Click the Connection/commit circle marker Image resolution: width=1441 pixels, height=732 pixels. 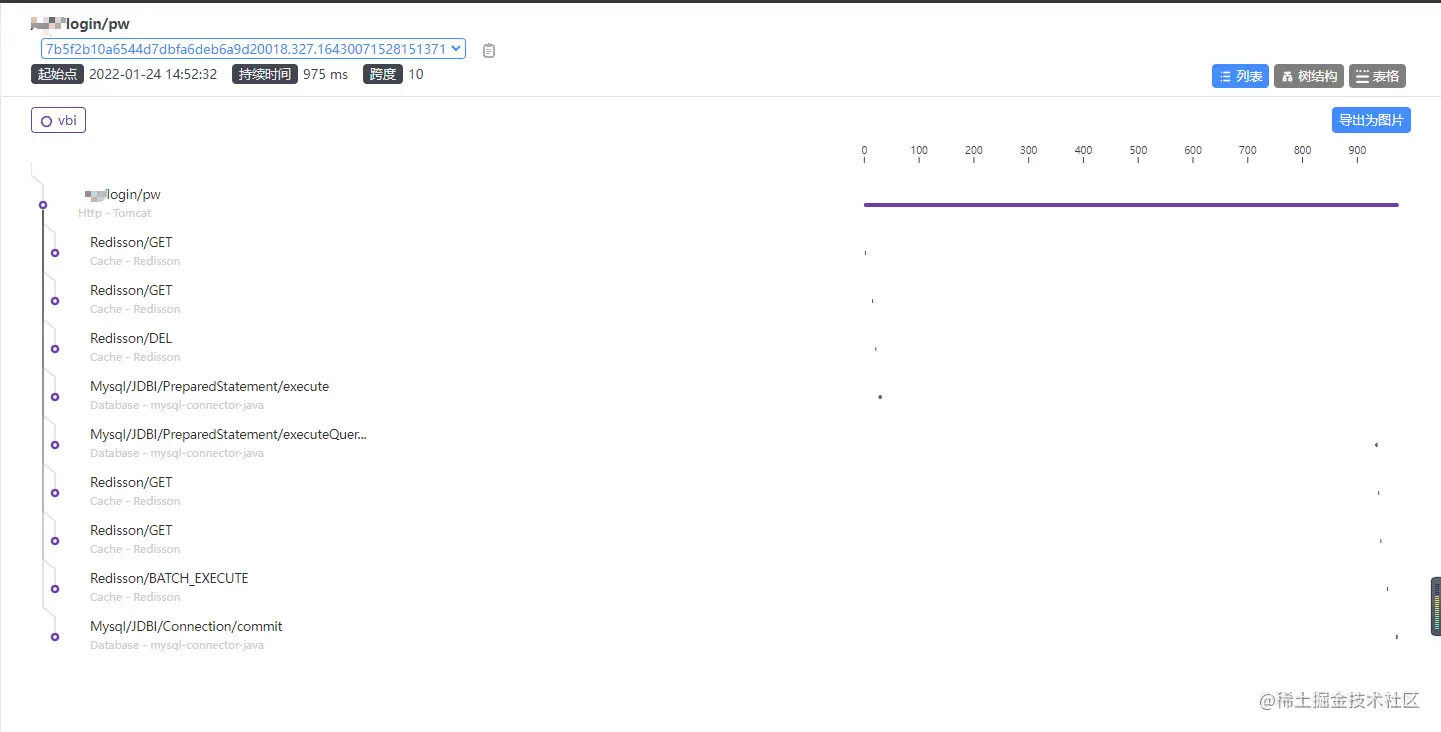pyautogui.click(x=55, y=637)
